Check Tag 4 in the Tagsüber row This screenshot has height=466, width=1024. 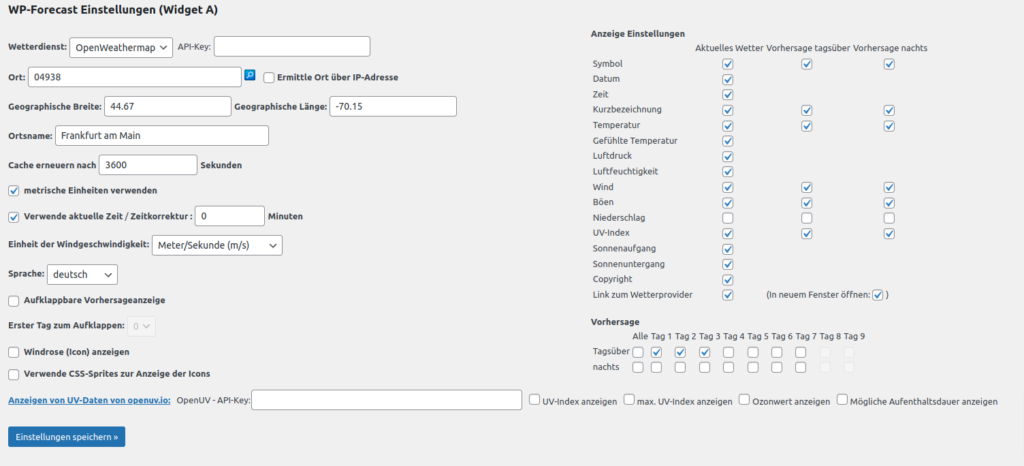point(729,352)
